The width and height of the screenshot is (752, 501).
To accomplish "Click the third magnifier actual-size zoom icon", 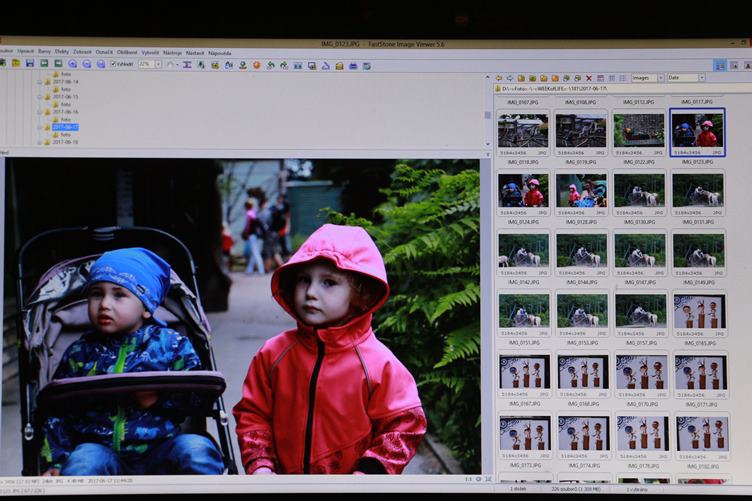I will 101,64.
